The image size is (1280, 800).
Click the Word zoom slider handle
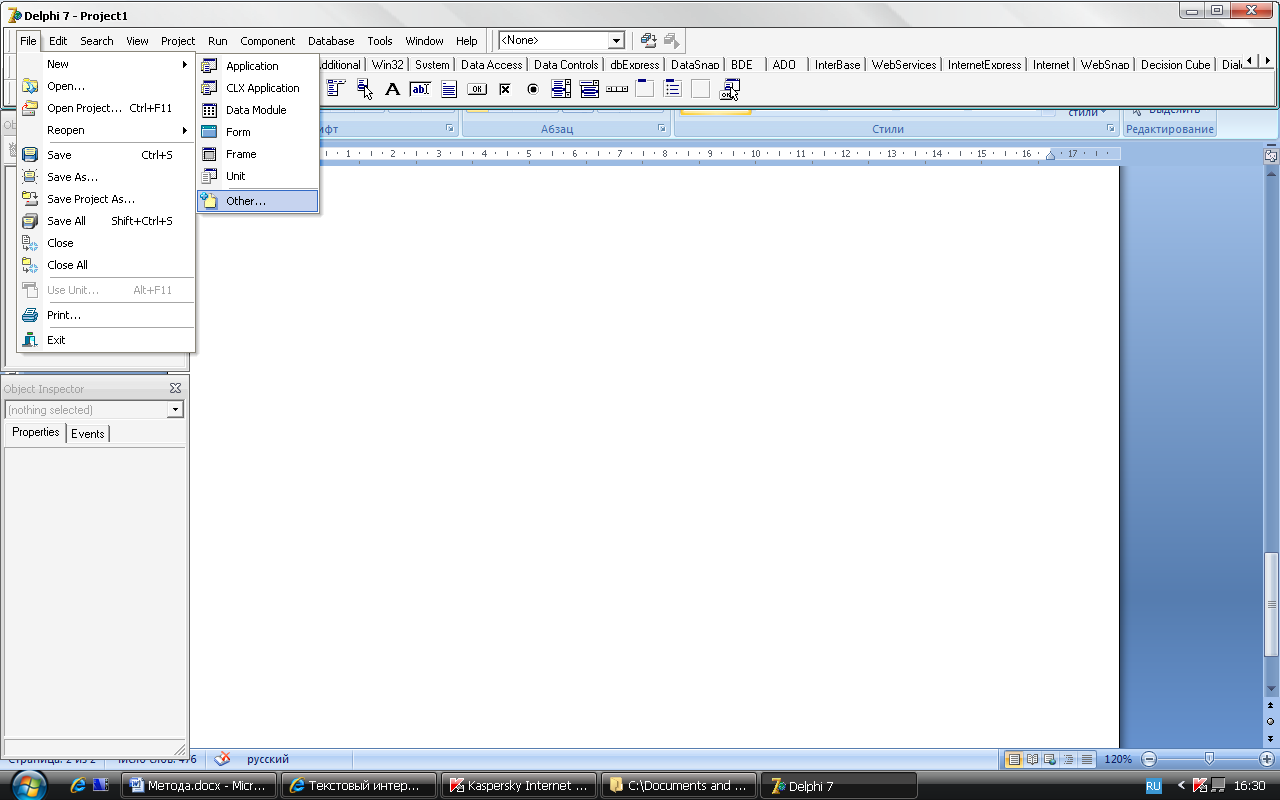1209,759
